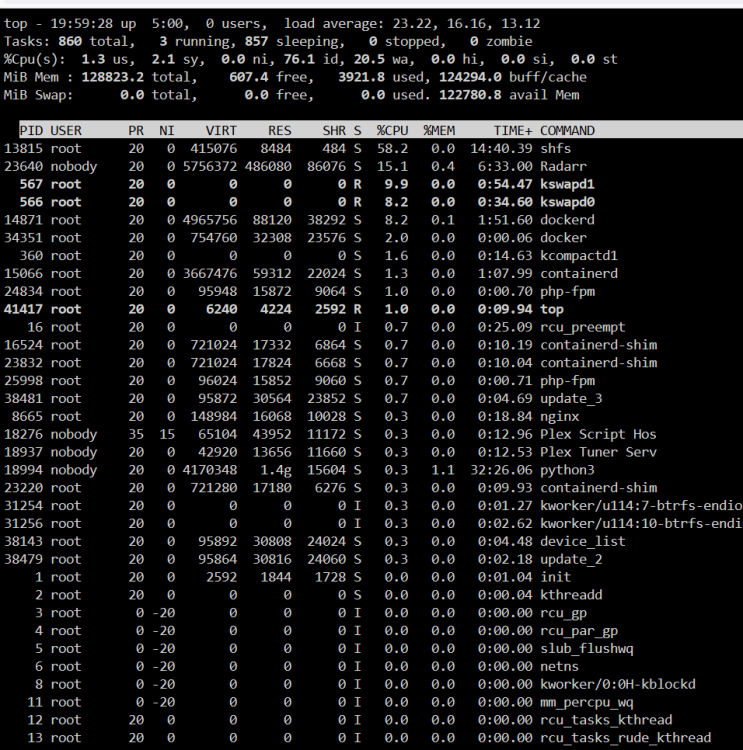Image resolution: width=743 pixels, height=750 pixels.
Task: Click the dockerd command text
Action: [x=567, y=220]
